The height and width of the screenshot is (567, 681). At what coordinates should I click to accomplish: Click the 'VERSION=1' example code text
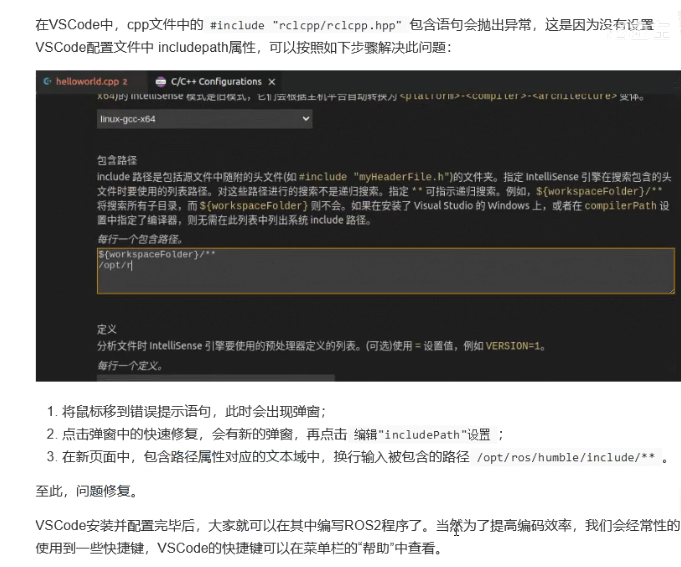point(513,346)
